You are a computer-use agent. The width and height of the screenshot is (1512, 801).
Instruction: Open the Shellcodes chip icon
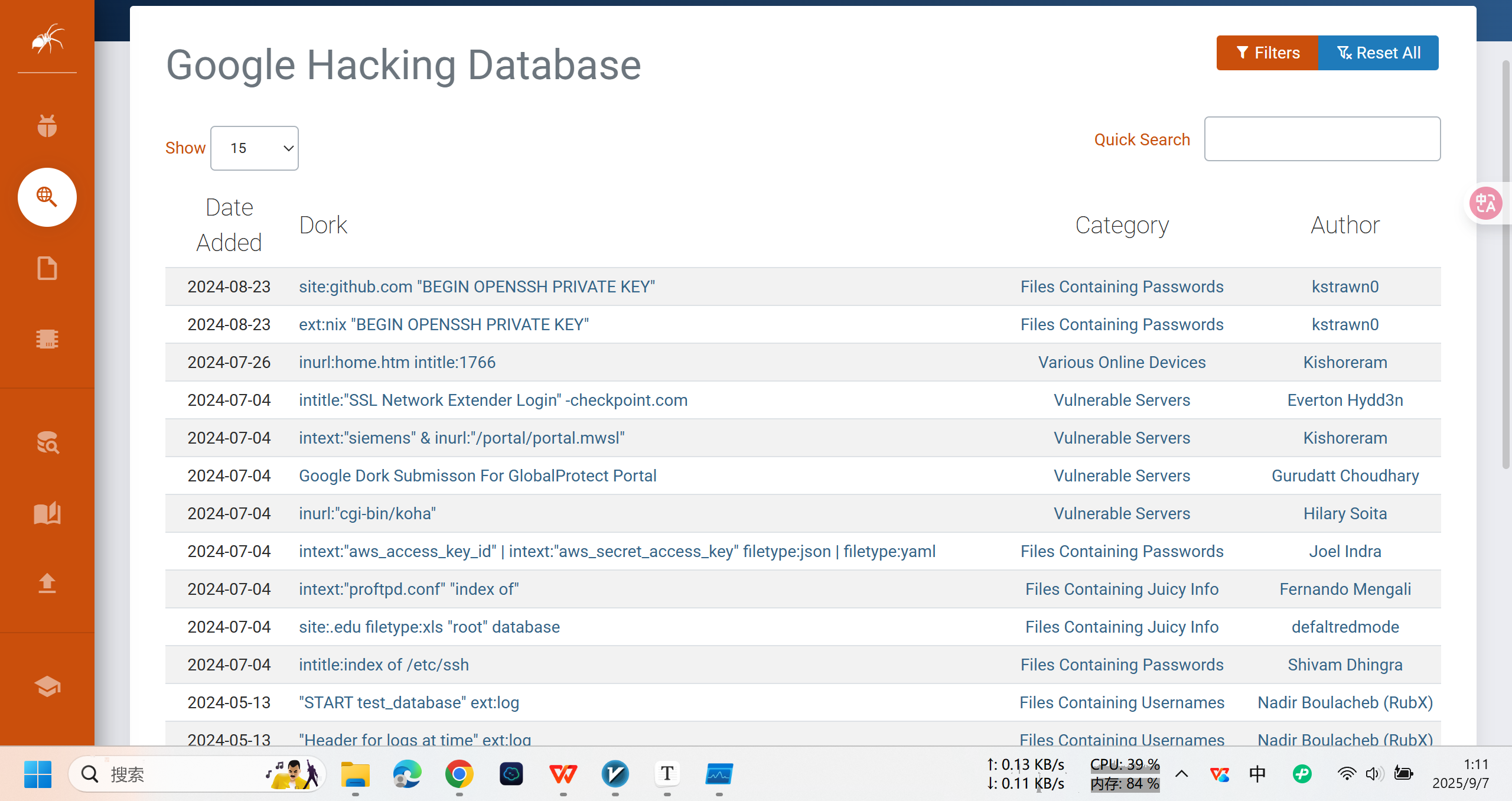[47, 338]
